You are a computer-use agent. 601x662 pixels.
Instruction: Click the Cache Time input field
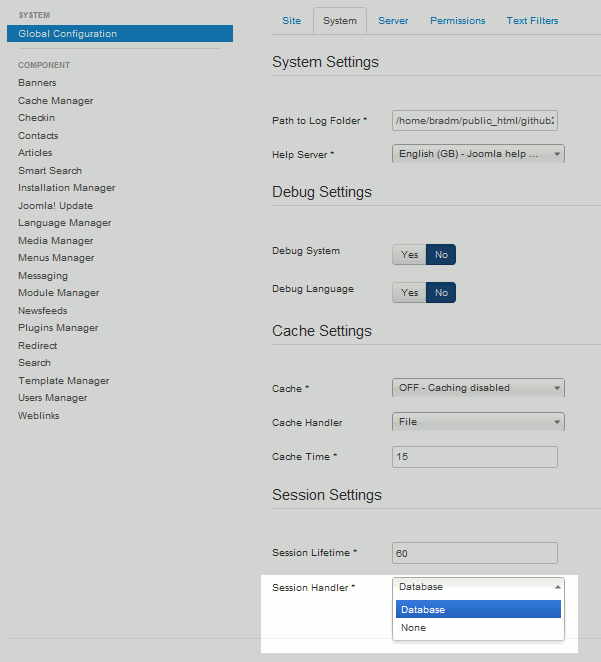(475, 457)
